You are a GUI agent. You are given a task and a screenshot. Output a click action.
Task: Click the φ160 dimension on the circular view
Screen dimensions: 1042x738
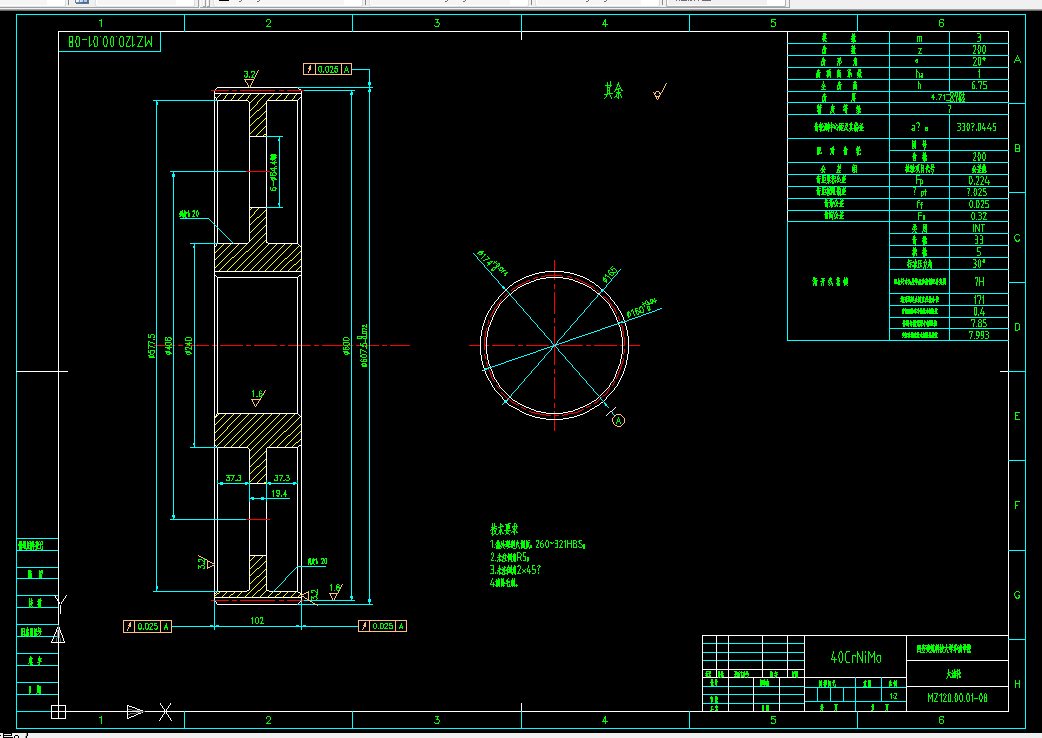pos(642,308)
